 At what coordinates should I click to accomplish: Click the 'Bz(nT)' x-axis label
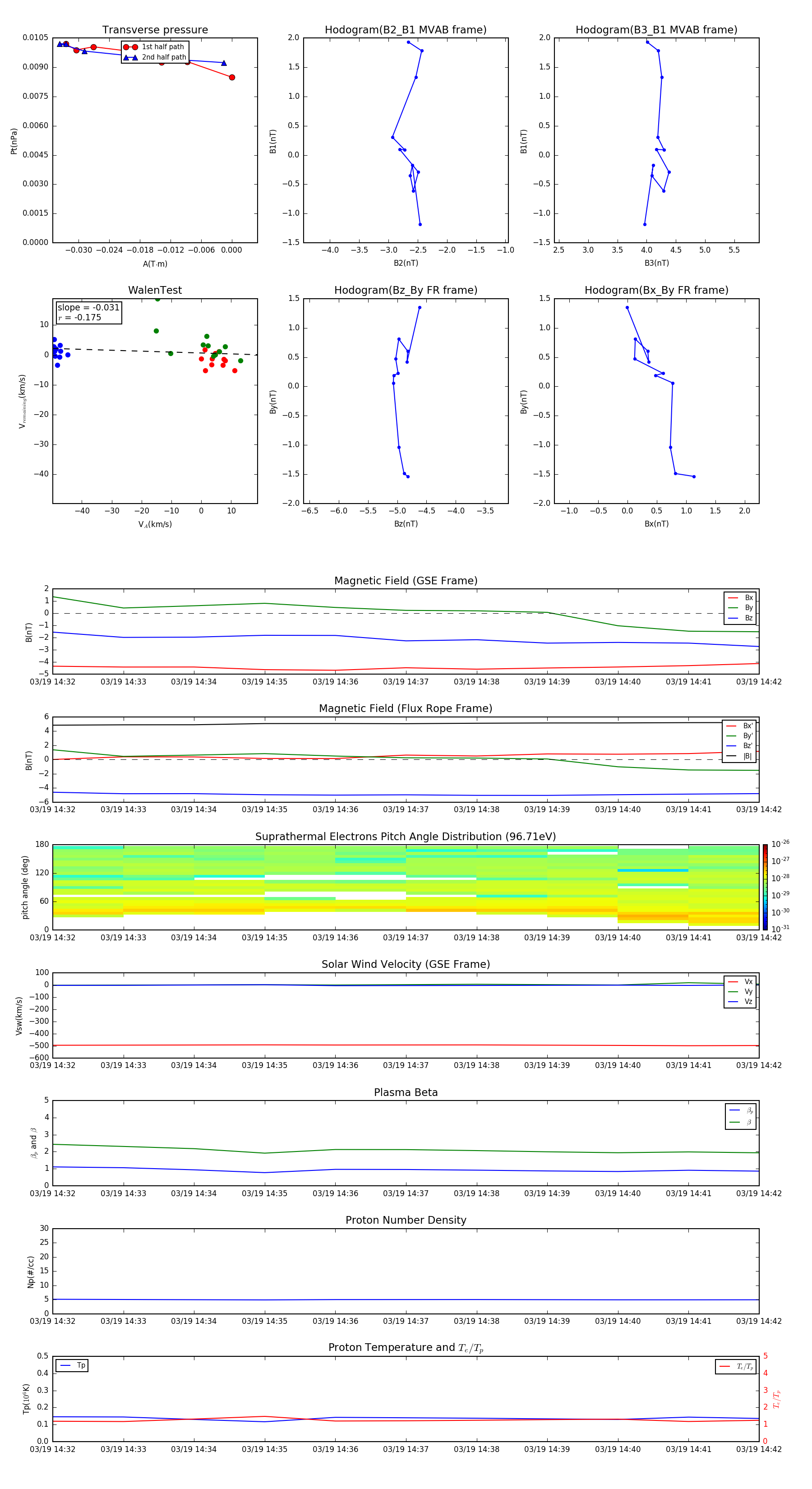[x=406, y=524]
